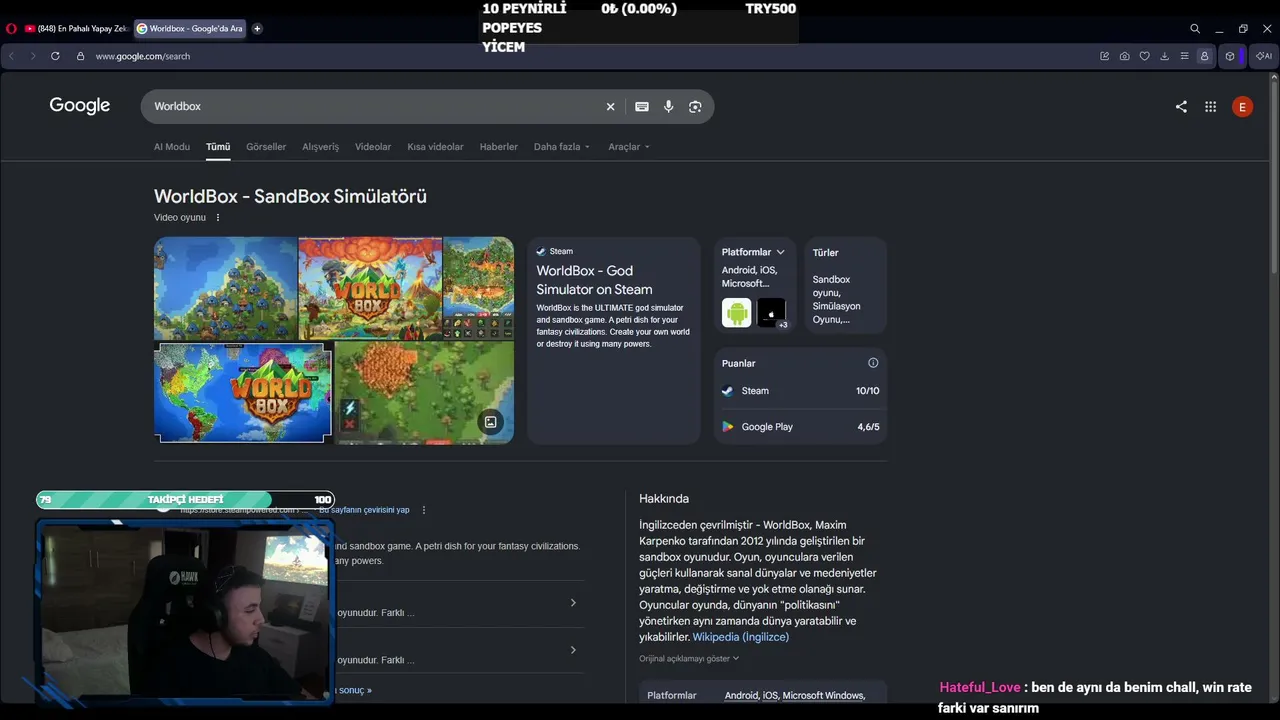The width and height of the screenshot is (1280, 720).
Task: Share the search results
Action: [x=1181, y=107]
